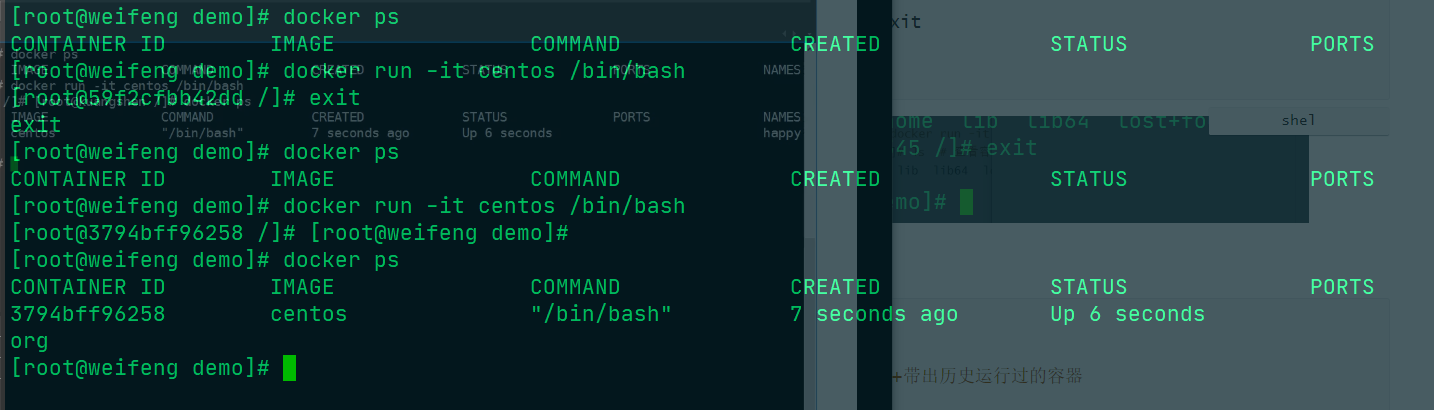Click the bright green quoted "/bin/bash" command value
The width and height of the screenshot is (1434, 410).
point(601,314)
